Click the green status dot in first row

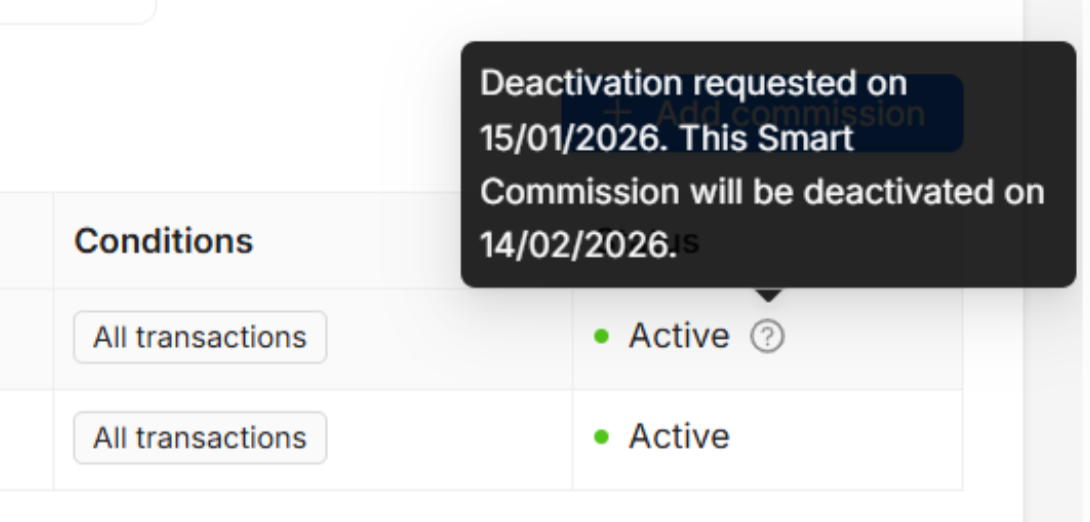(601, 337)
